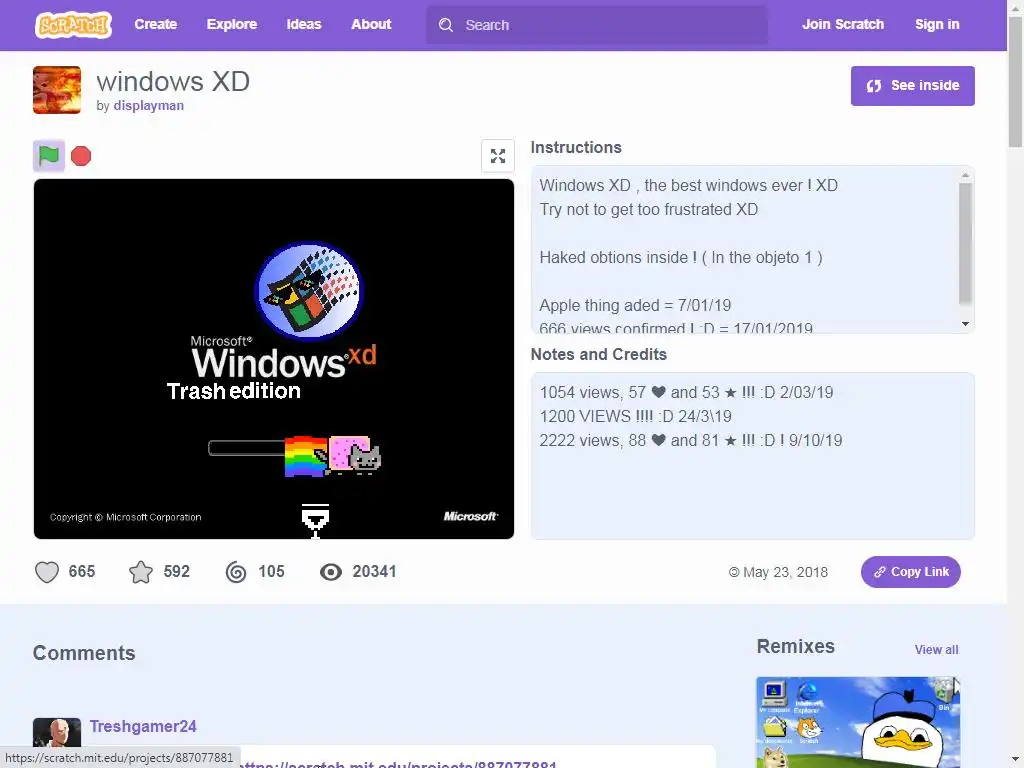Screen dimensions: 1024x768
Task: Love project with heart icon
Action: coord(47,572)
